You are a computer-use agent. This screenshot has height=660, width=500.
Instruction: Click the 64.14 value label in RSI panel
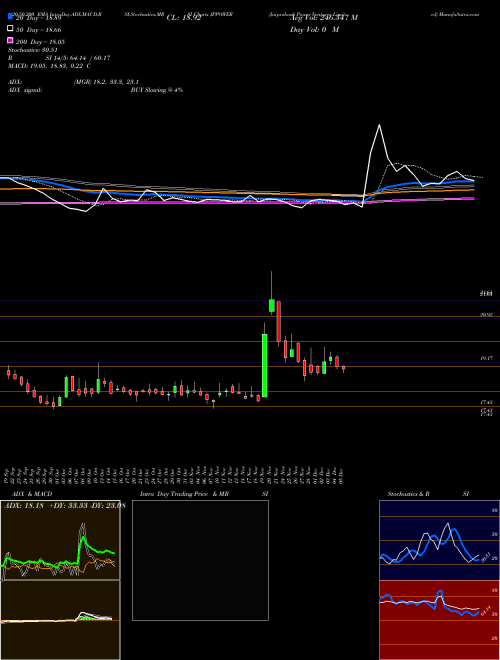484,612
